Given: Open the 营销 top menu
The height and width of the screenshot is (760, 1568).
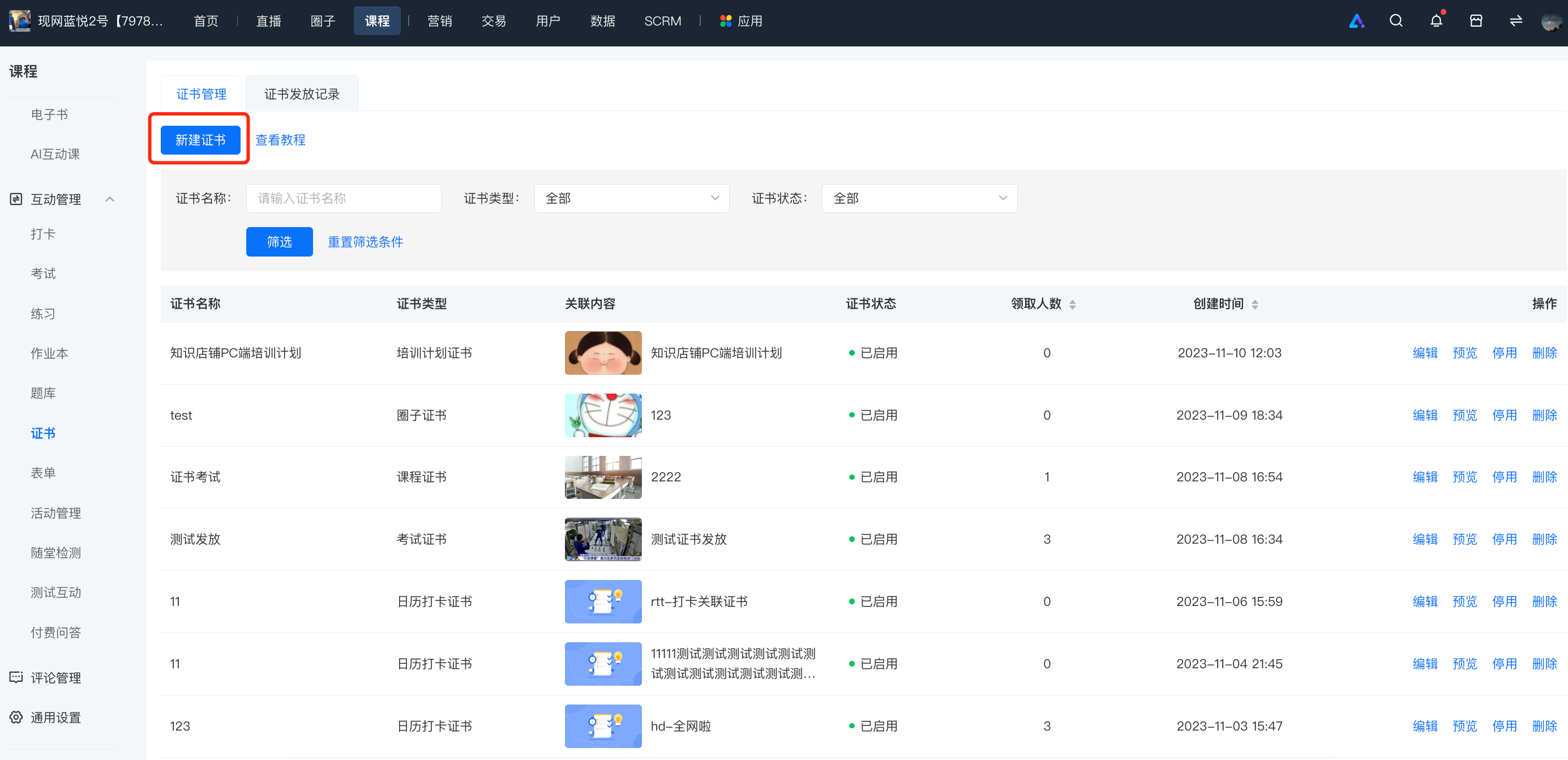Looking at the screenshot, I should click(x=439, y=21).
